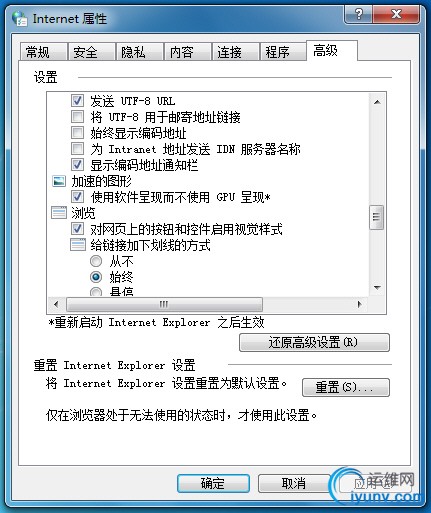Click the settings list scroll-down arrow

click(377, 287)
